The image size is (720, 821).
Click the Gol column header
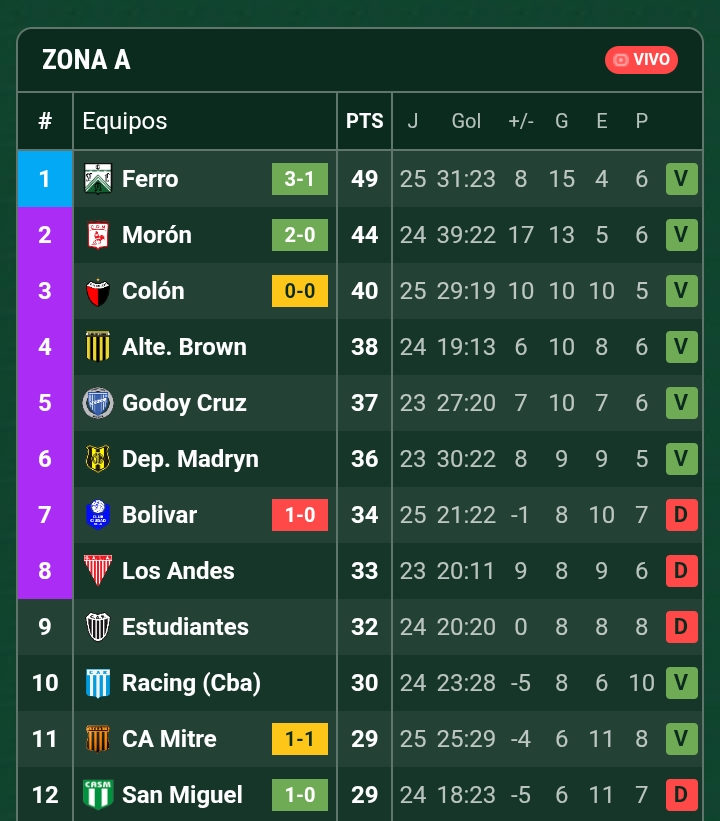pyautogui.click(x=466, y=121)
